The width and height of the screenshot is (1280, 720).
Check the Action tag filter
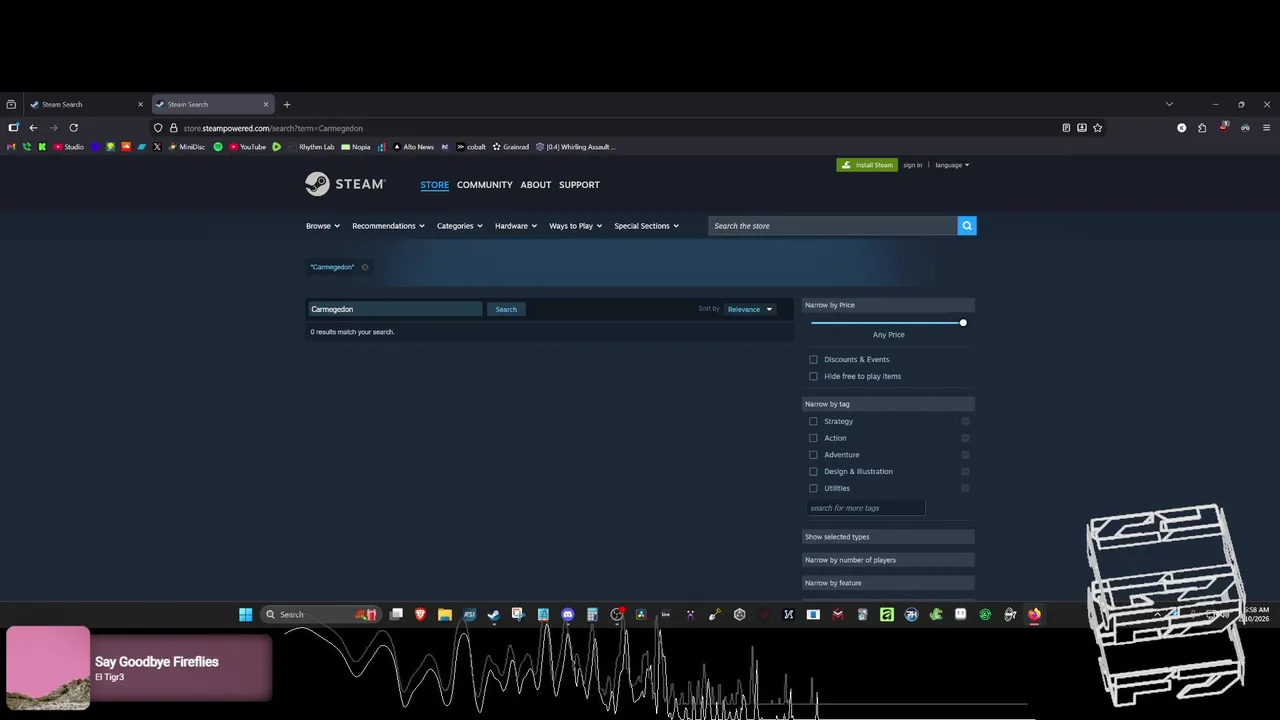pos(813,438)
